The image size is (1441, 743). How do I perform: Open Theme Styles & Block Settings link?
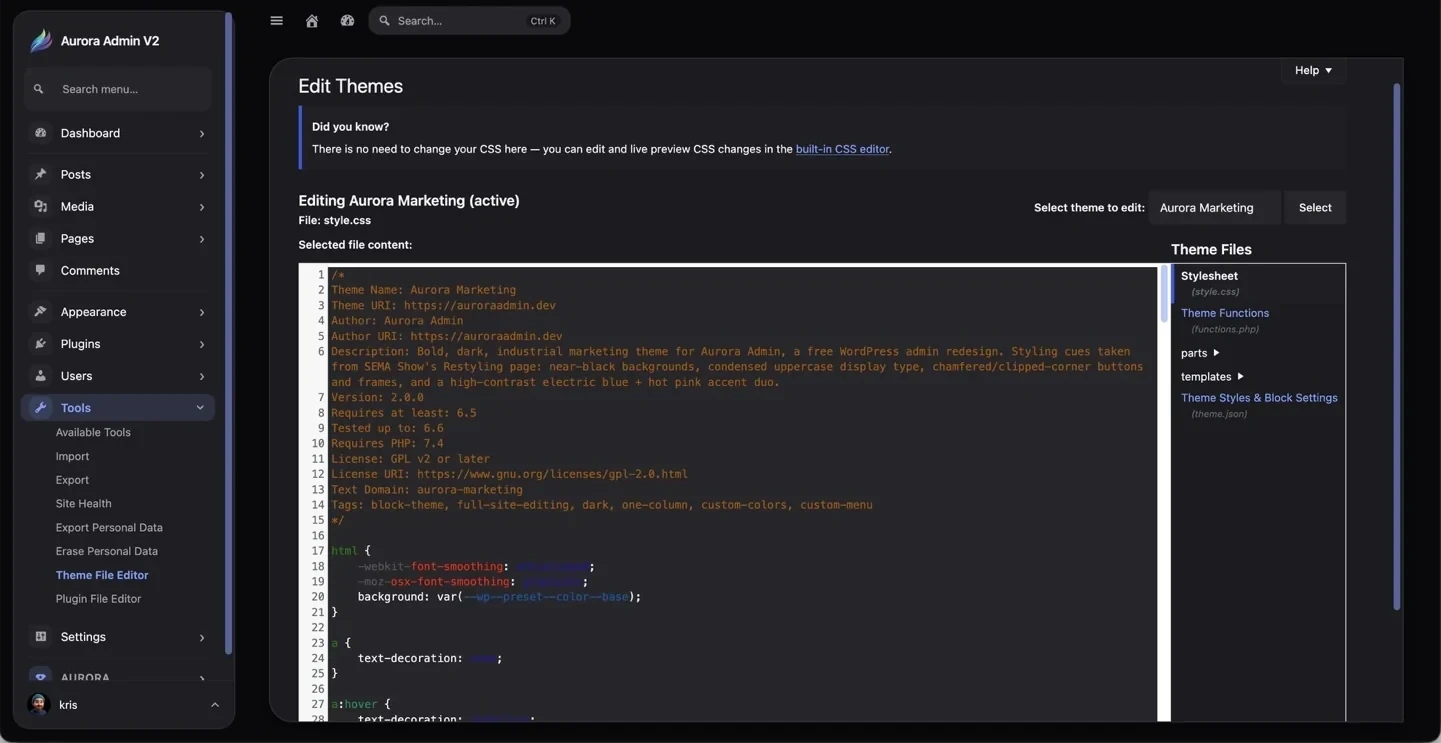coord(1259,398)
